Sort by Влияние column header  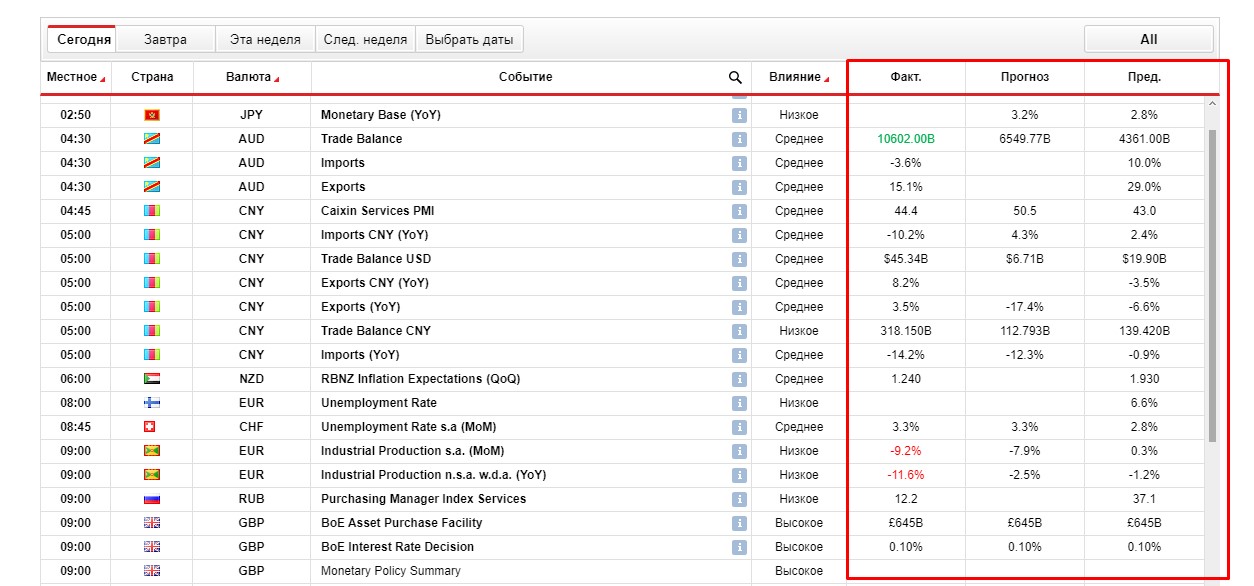(798, 77)
